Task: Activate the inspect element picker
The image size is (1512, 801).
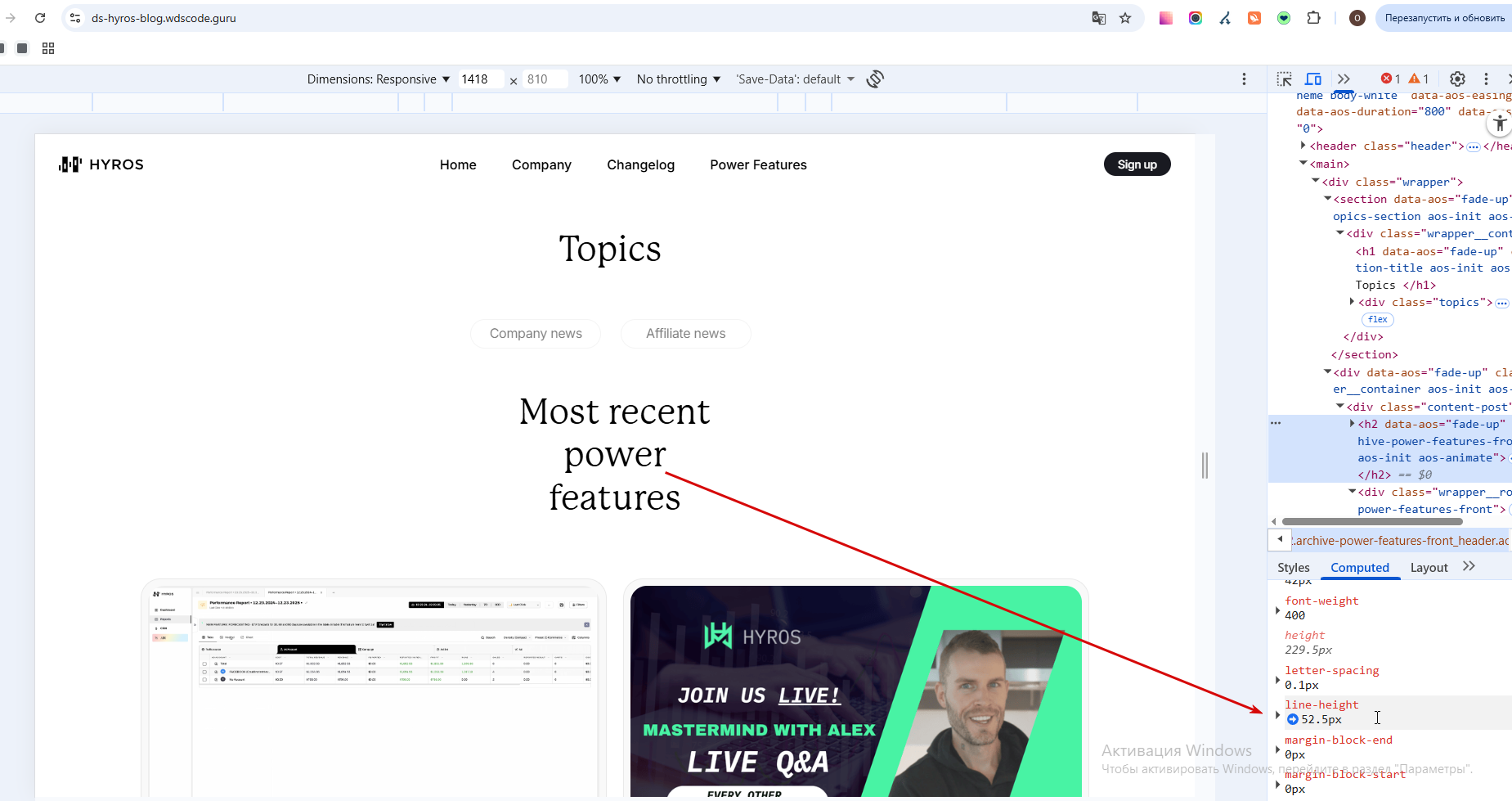Action: coord(1285,79)
